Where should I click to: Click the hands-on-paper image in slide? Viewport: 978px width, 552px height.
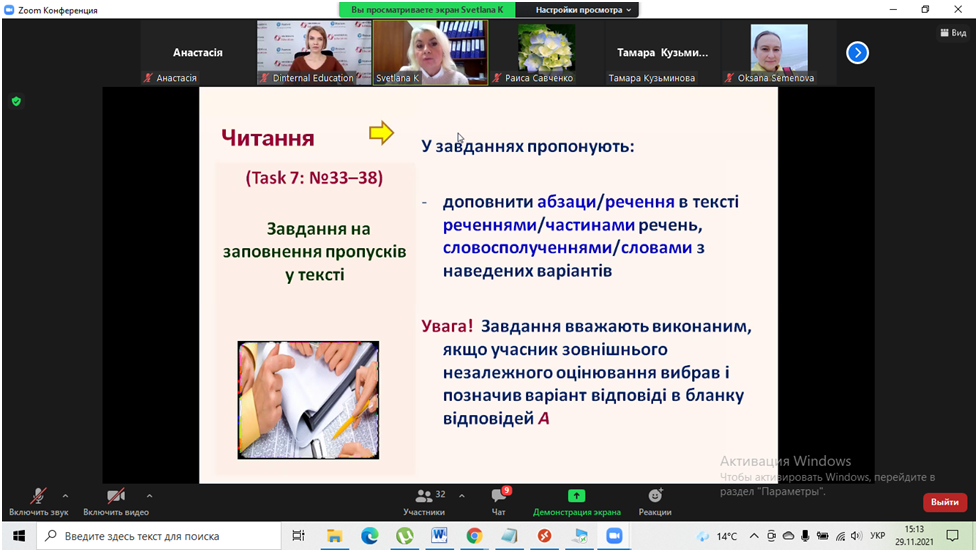click(308, 400)
